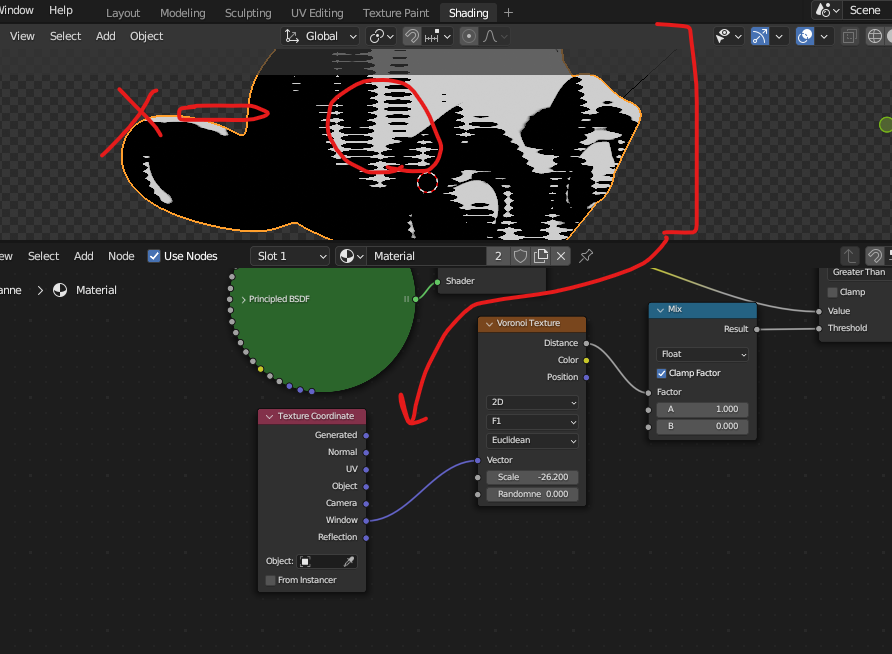Screen dimensions: 892x654
Task: Toggle fake user shield icon
Action: (x=520, y=256)
